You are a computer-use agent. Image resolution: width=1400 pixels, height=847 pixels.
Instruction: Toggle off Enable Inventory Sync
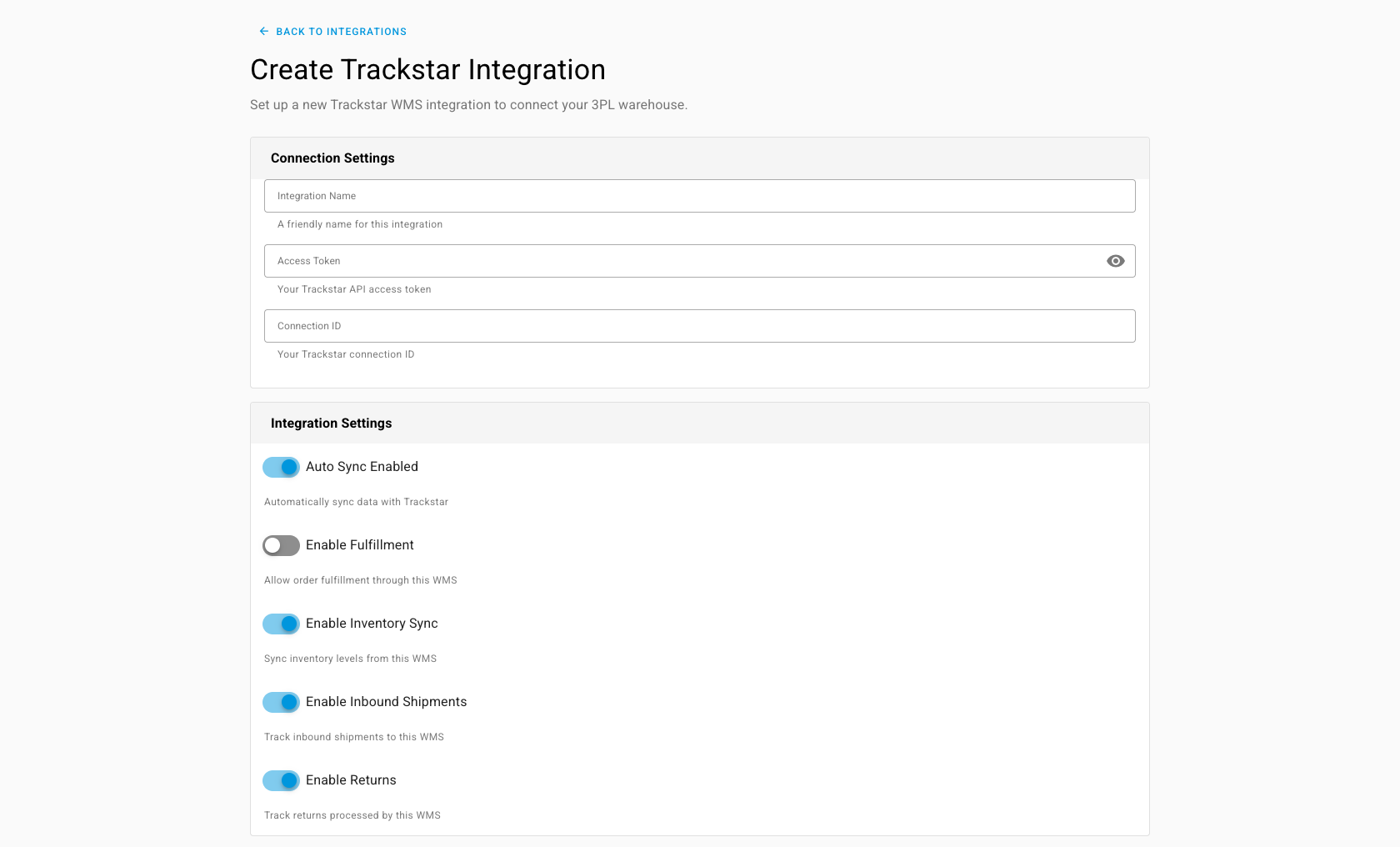(281, 624)
